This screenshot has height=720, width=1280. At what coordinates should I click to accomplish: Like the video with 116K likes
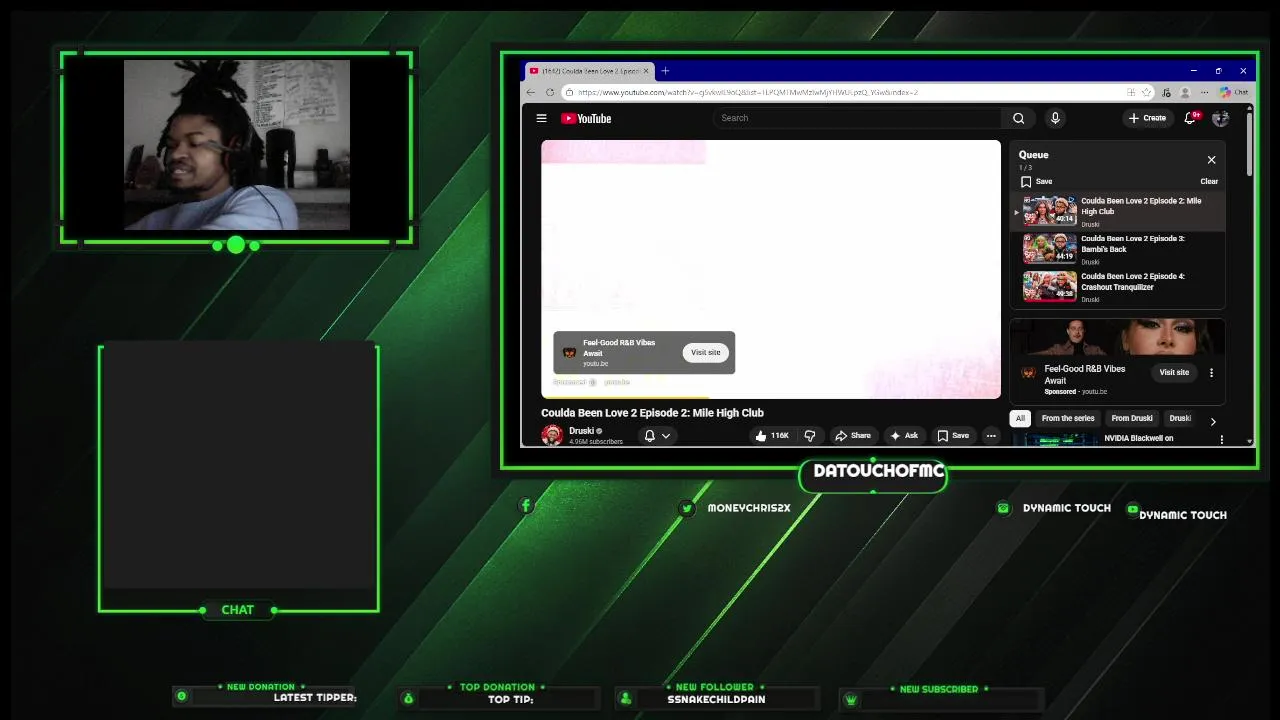coord(772,436)
